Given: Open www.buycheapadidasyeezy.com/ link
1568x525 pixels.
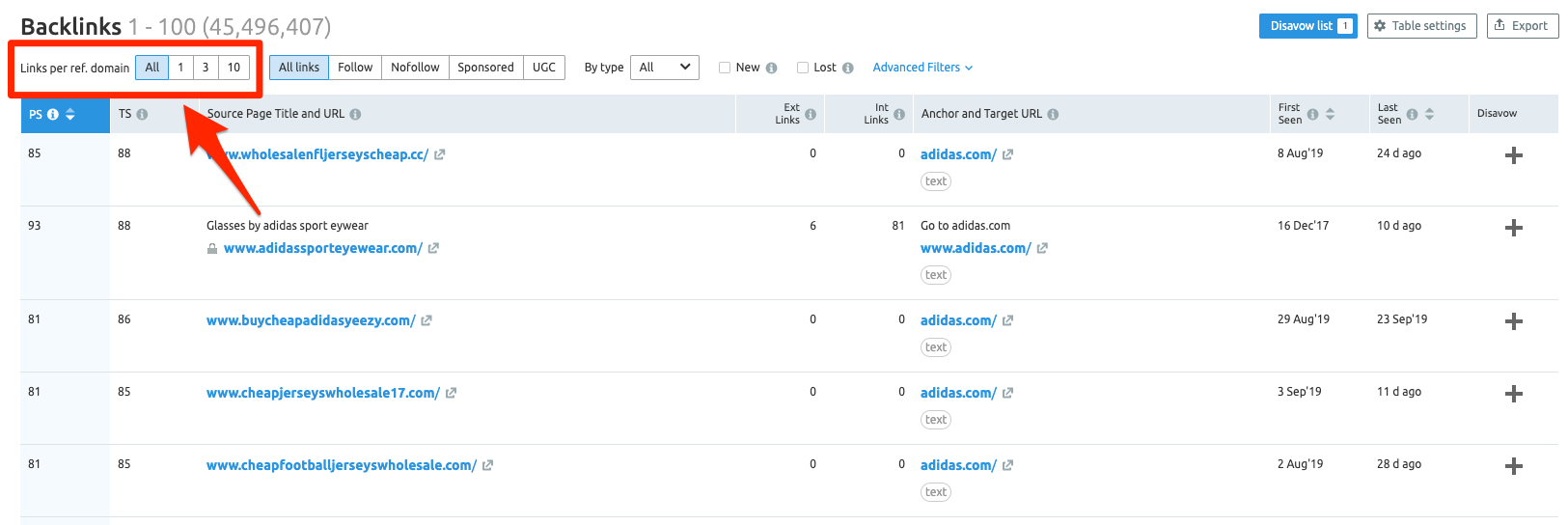Looking at the screenshot, I should 311,320.
